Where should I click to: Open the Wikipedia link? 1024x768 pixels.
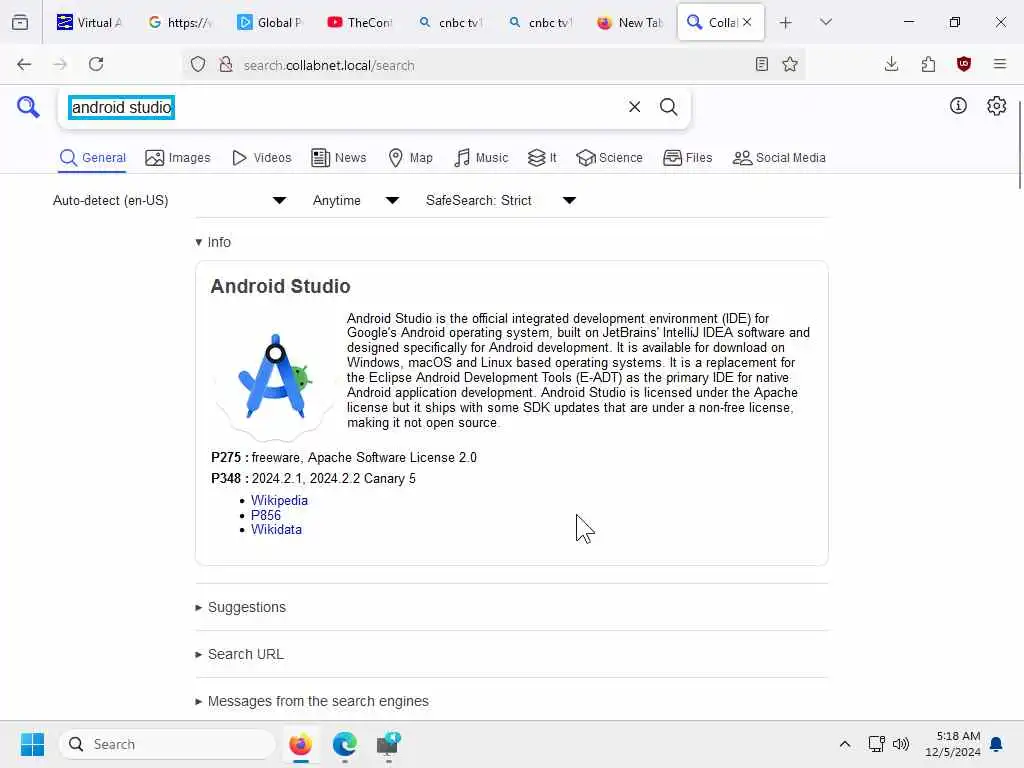tap(280, 500)
